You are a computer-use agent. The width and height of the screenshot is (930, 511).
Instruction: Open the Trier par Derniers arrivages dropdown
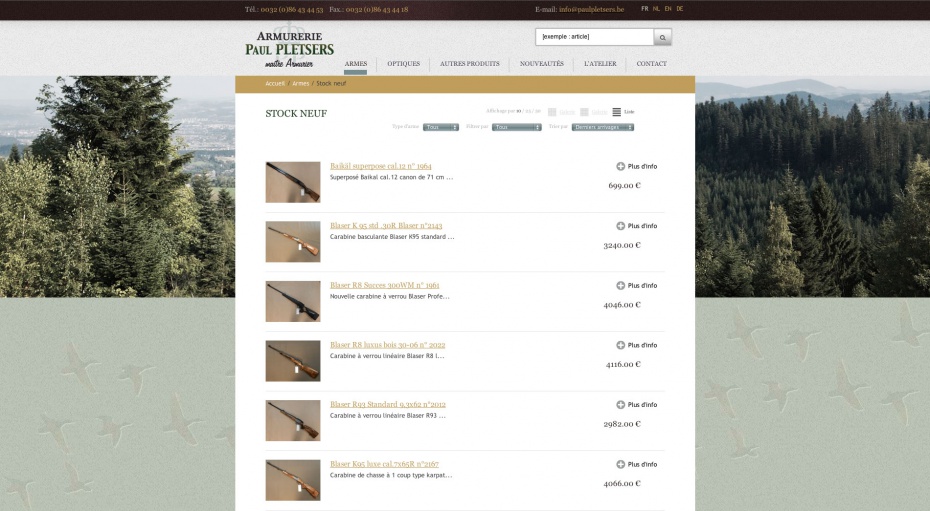pos(603,127)
